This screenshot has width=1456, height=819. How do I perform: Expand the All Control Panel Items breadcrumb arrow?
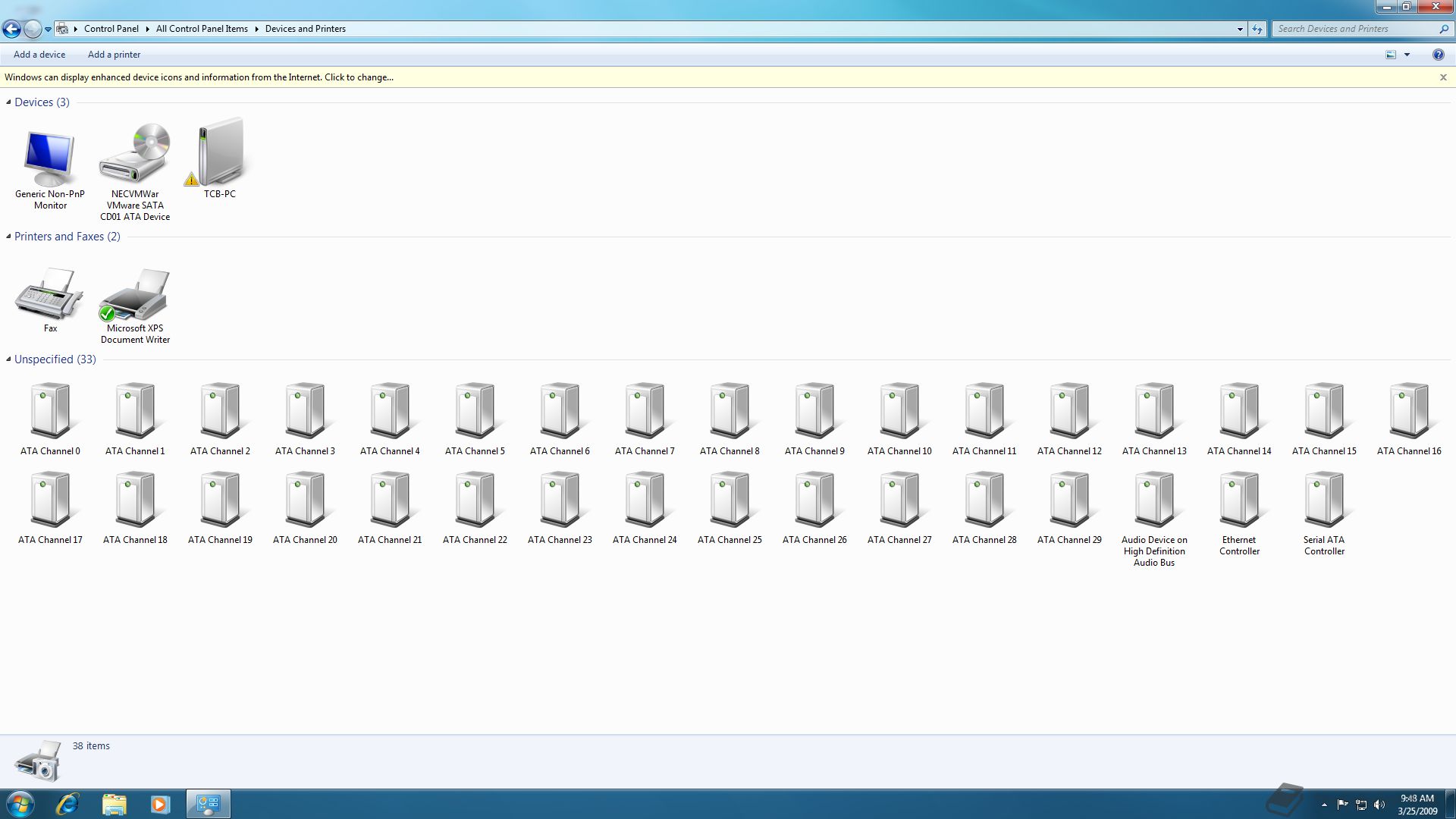click(256, 29)
